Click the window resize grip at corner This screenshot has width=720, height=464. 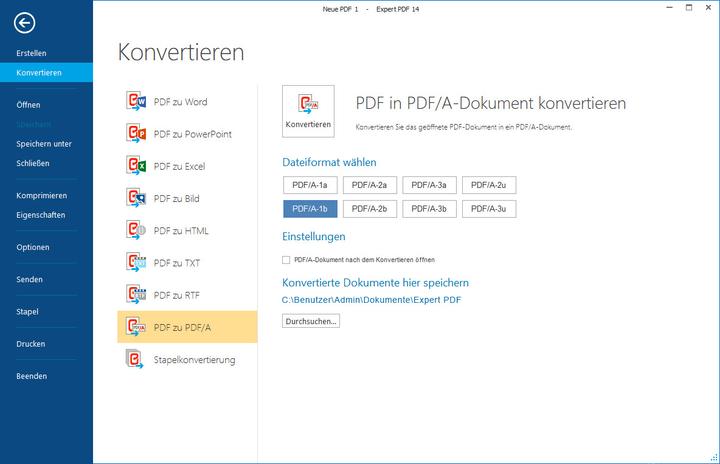(x=714, y=458)
